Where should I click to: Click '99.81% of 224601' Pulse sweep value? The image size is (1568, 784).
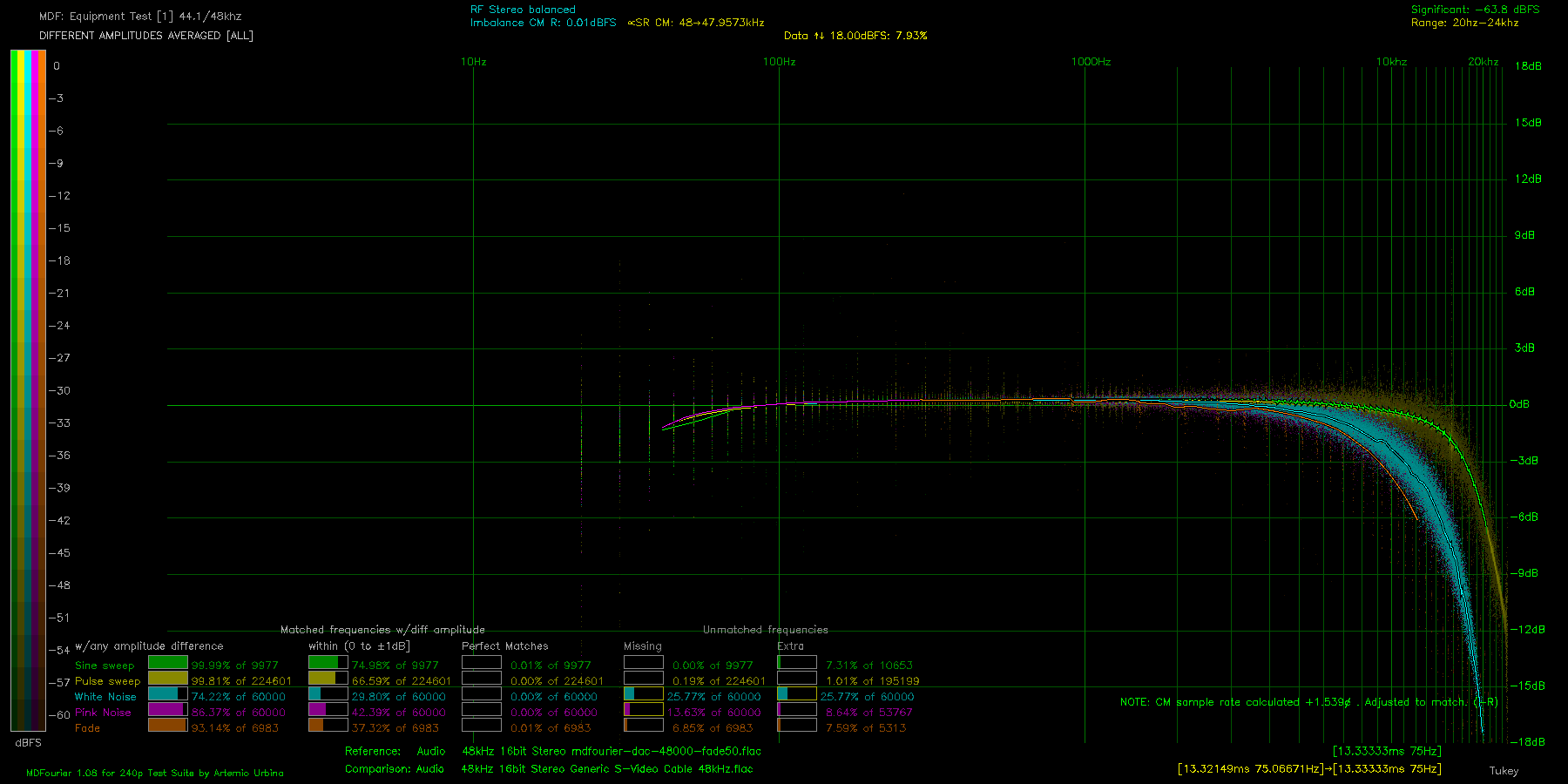point(242,681)
